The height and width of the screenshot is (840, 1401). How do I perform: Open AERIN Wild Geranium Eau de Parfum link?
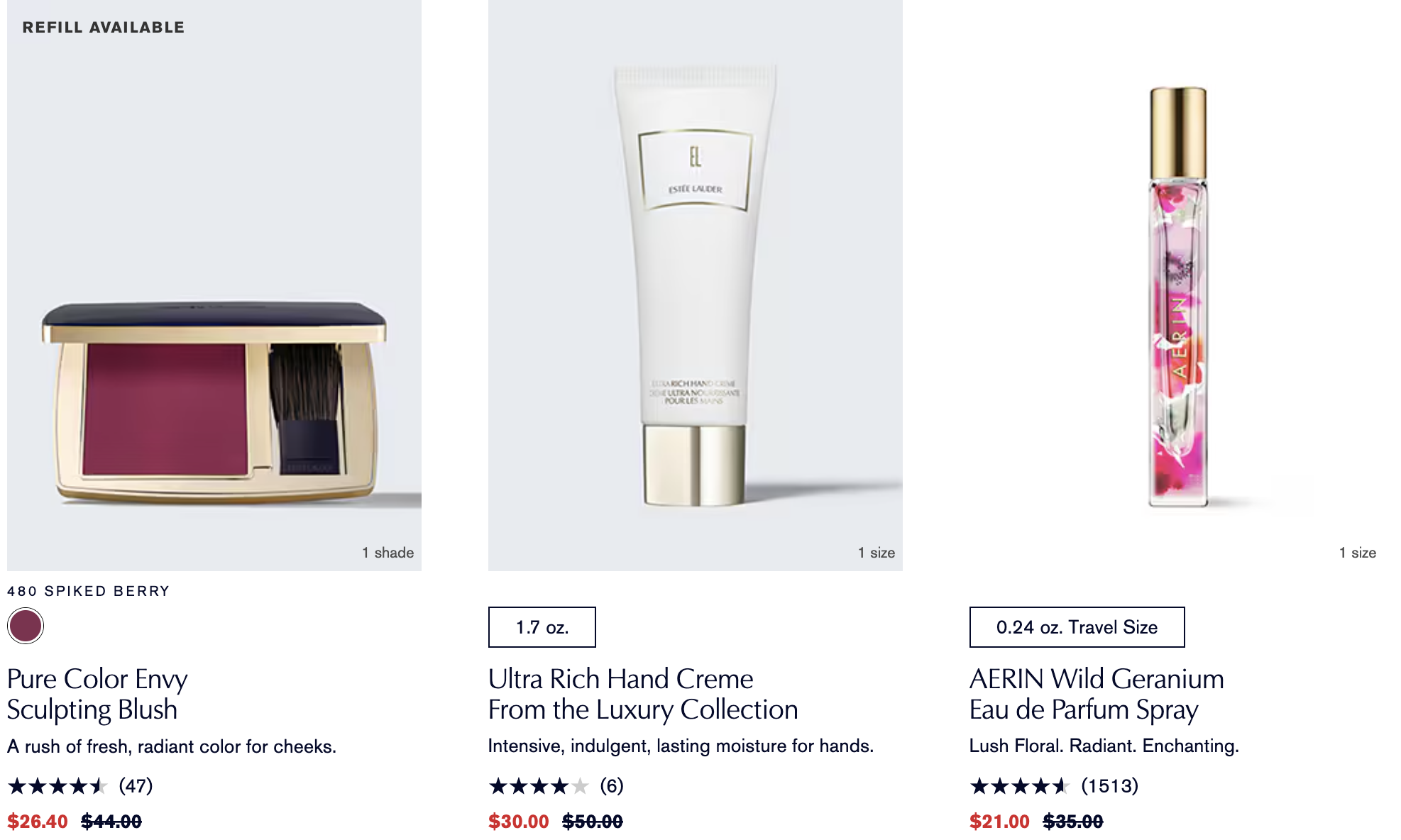click(1097, 694)
